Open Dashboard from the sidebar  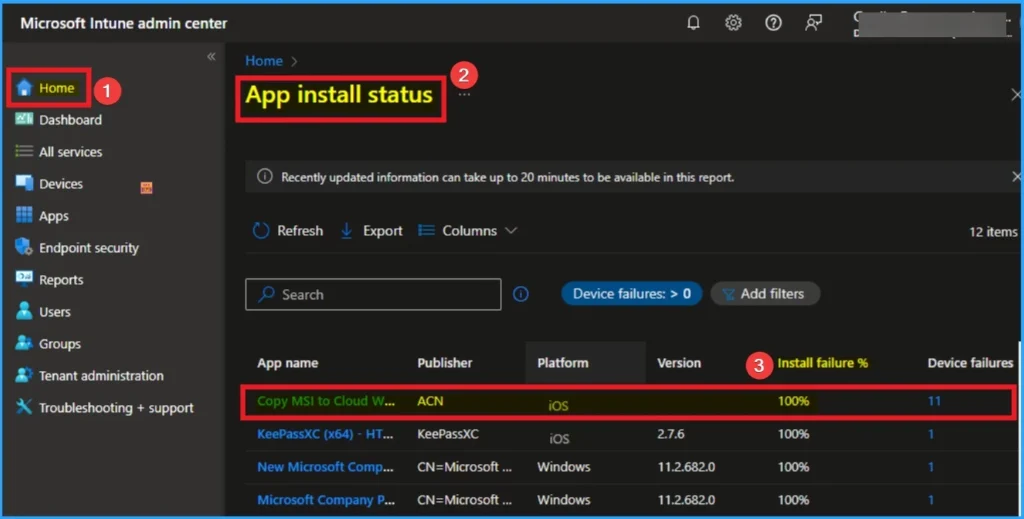coord(71,120)
